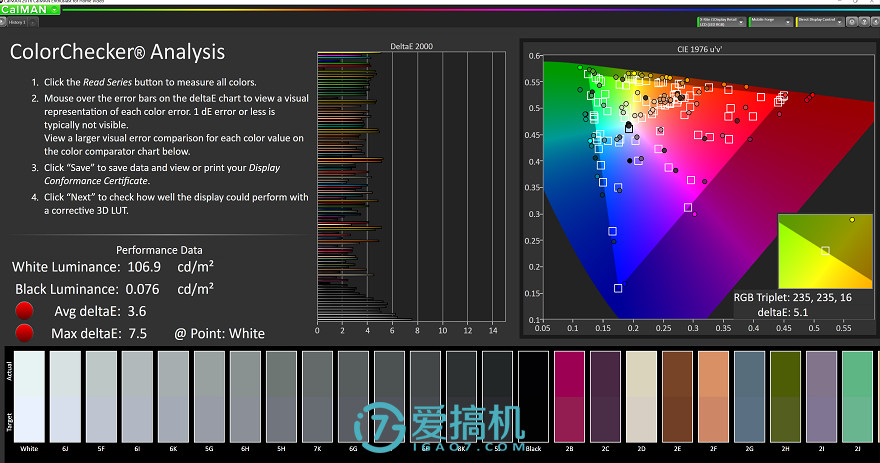Select the 2I mauve purple swatch
The image size is (880, 463).
822,397
